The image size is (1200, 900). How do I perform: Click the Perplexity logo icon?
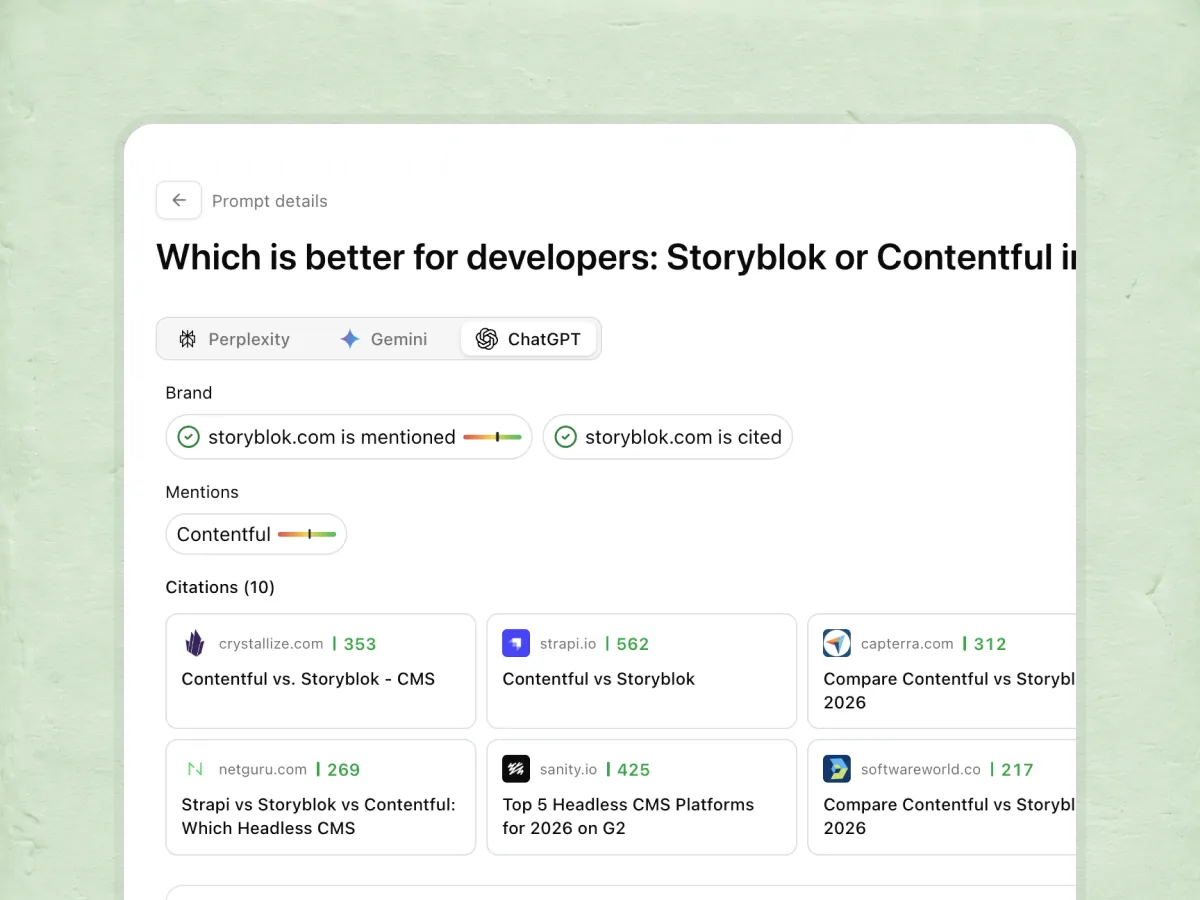pyautogui.click(x=187, y=339)
